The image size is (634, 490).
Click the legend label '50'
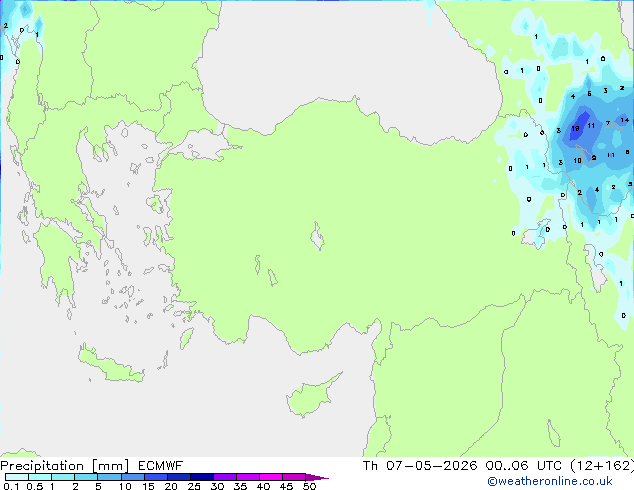(309, 486)
